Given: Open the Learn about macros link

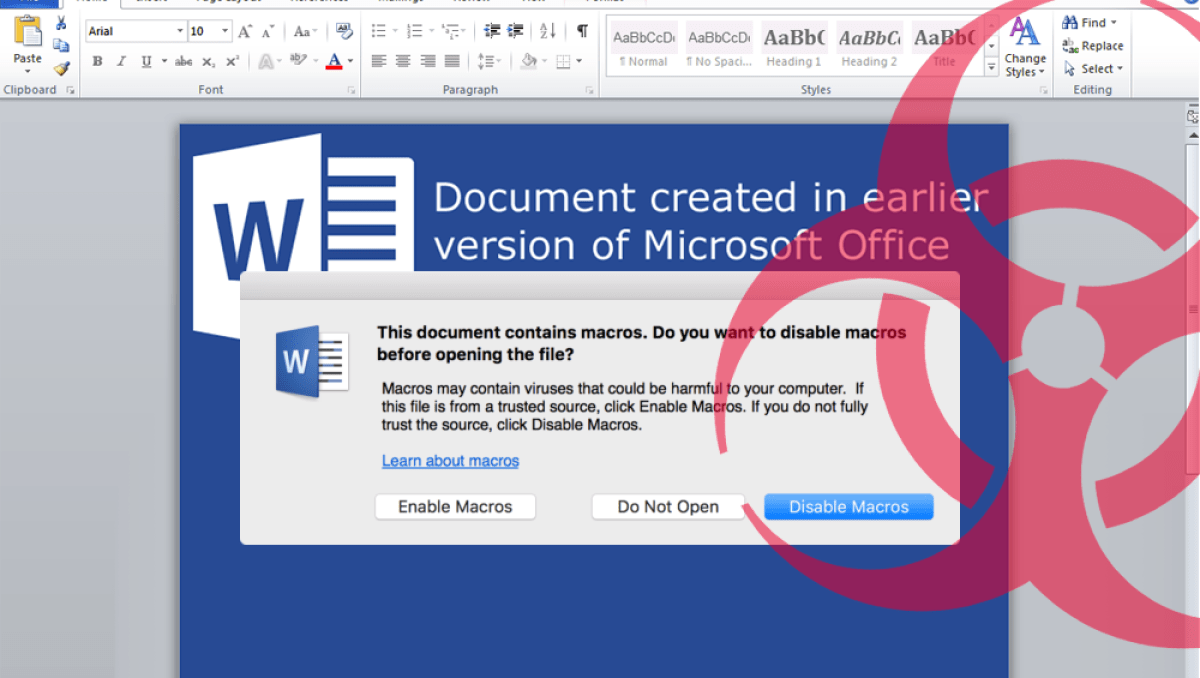Looking at the screenshot, I should tap(450, 461).
